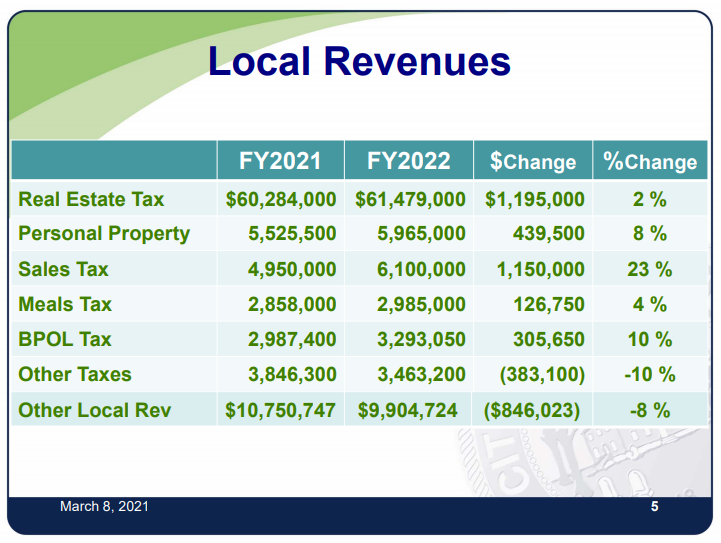Click the March 8, 2021 footer date

click(x=104, y=507)
